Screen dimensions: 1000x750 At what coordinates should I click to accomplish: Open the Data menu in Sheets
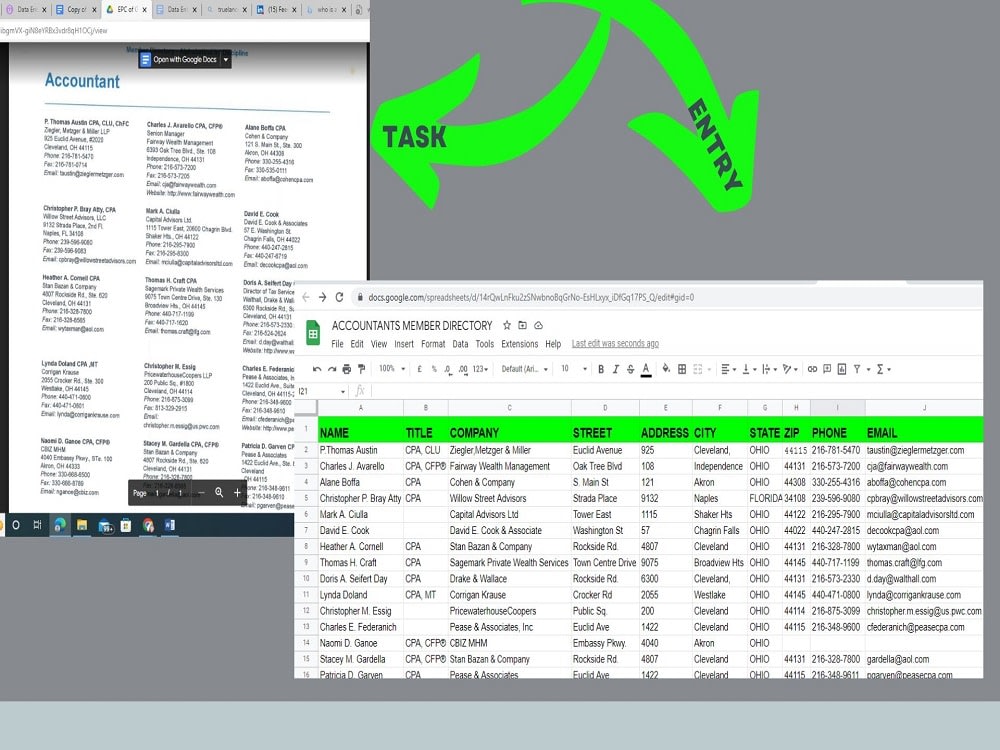[460, 344]
